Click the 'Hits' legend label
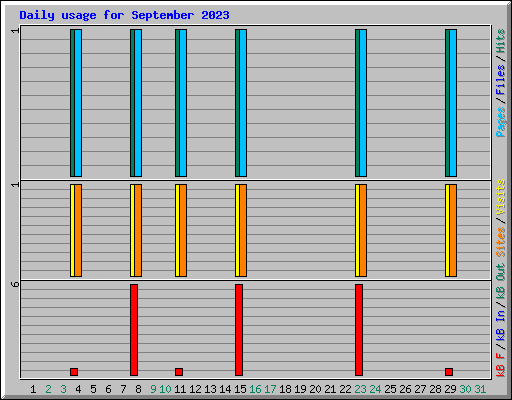 click(x=501, y=41)
